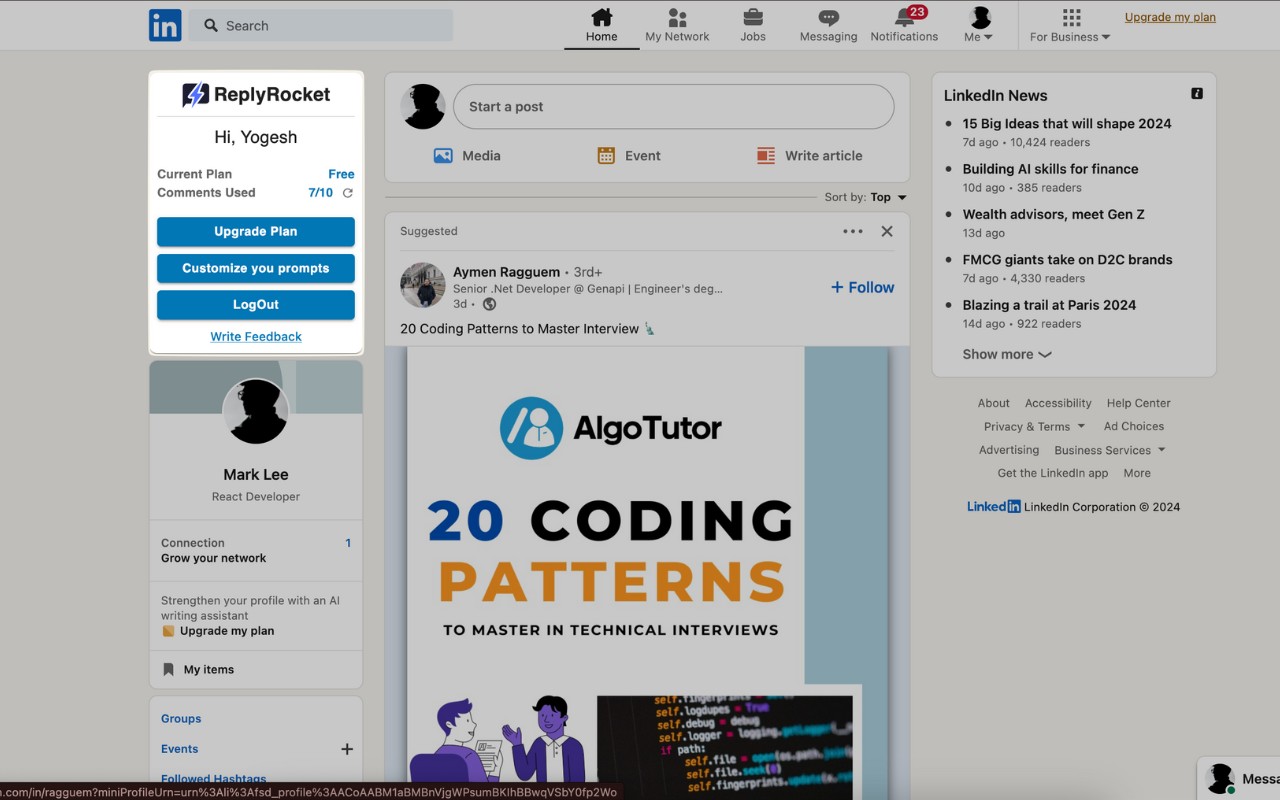1280x800 pixels.
Task: Click the More footer link
Action: coord(1137,473)
